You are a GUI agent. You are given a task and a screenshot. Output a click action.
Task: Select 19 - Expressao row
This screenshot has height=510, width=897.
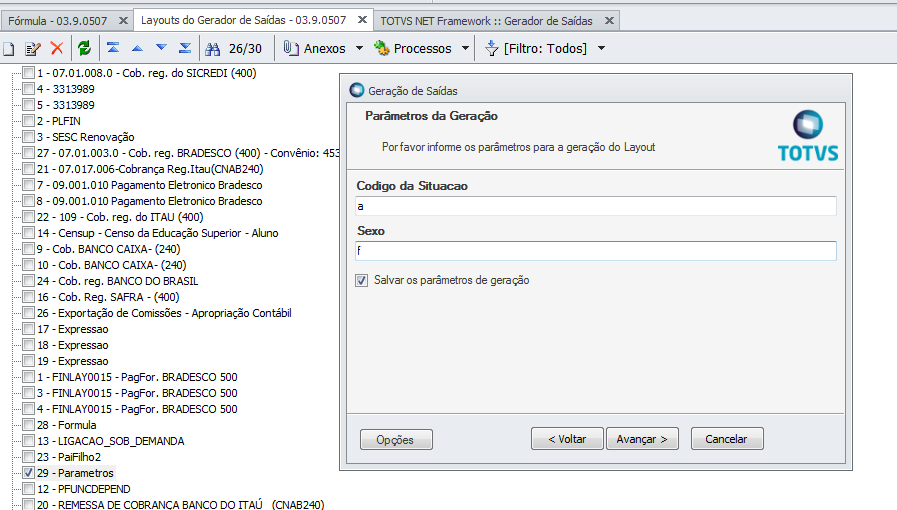[73, 361]
